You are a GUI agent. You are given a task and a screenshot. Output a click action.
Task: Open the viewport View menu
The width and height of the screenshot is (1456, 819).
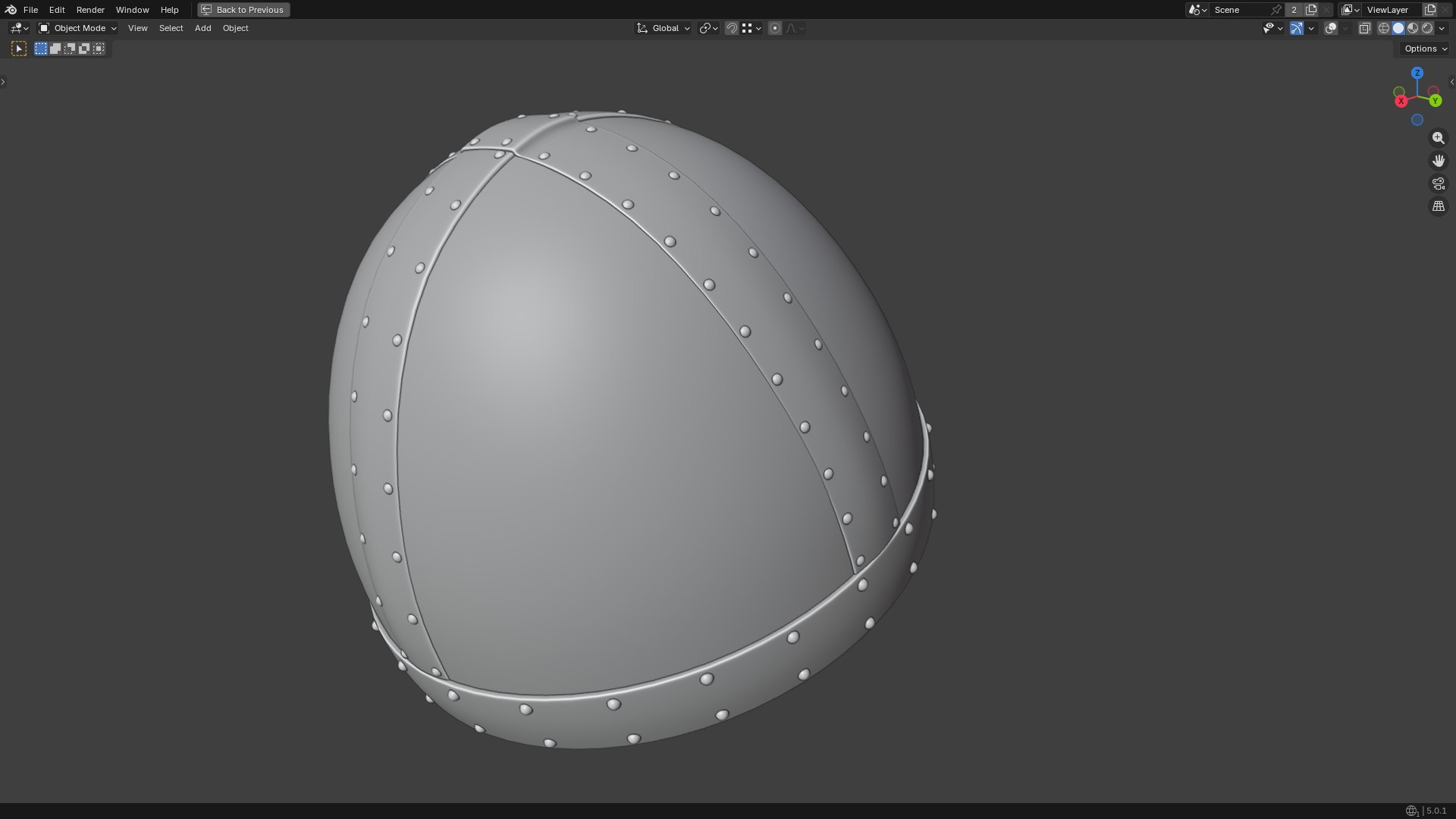(x=137, y=28)
